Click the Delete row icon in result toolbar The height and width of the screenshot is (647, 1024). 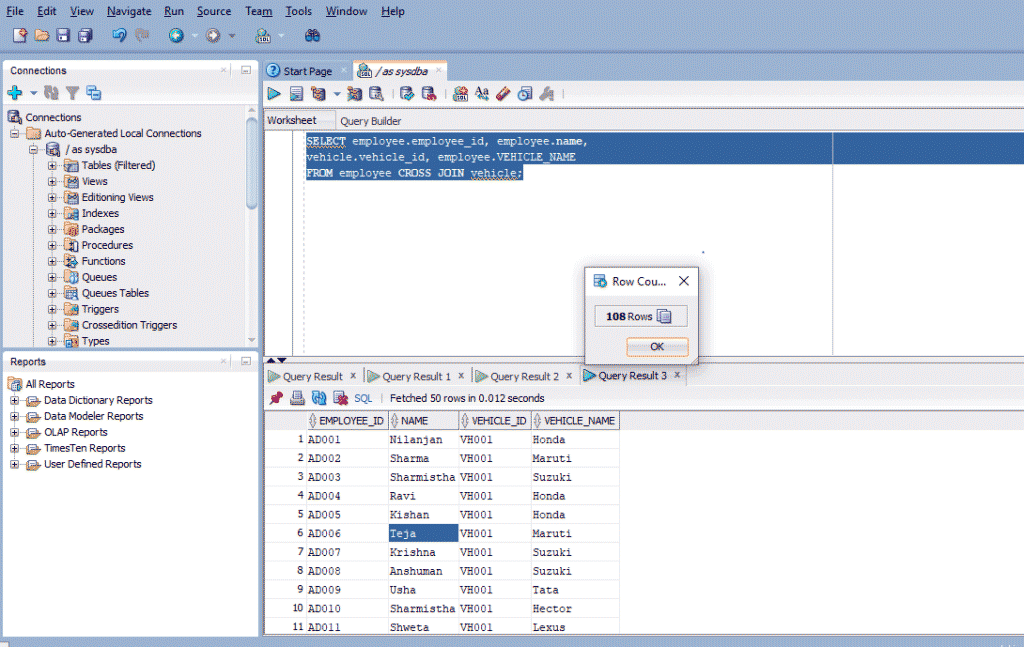click(x=340, y=398)
